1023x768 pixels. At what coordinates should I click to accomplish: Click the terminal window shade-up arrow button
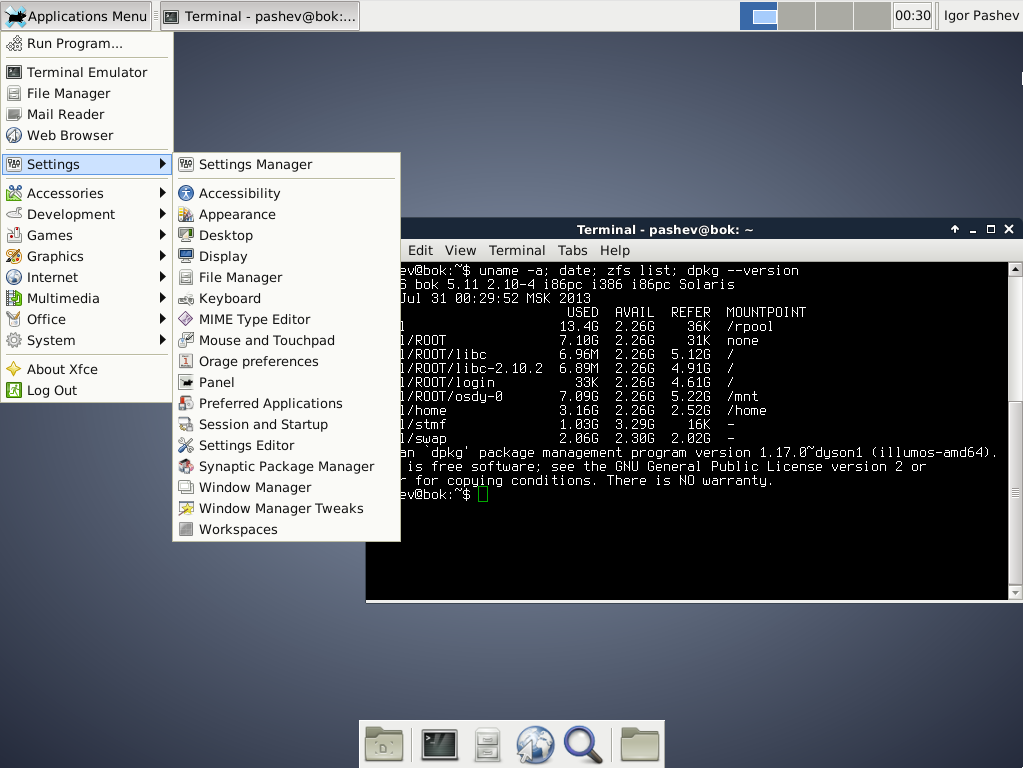coord(955,229)
